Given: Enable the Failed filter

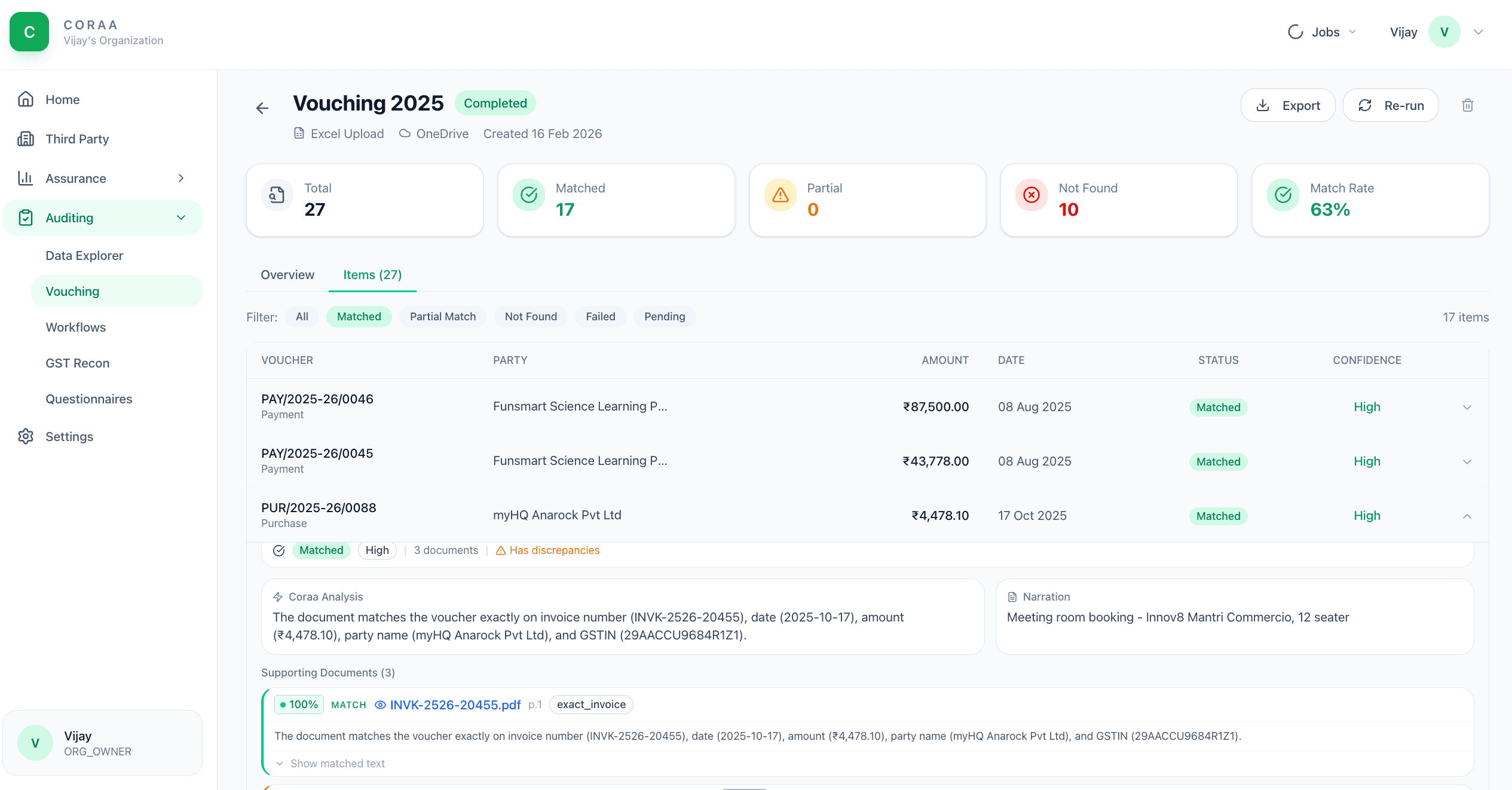Looking at the screenshot, I should (600, 316).
